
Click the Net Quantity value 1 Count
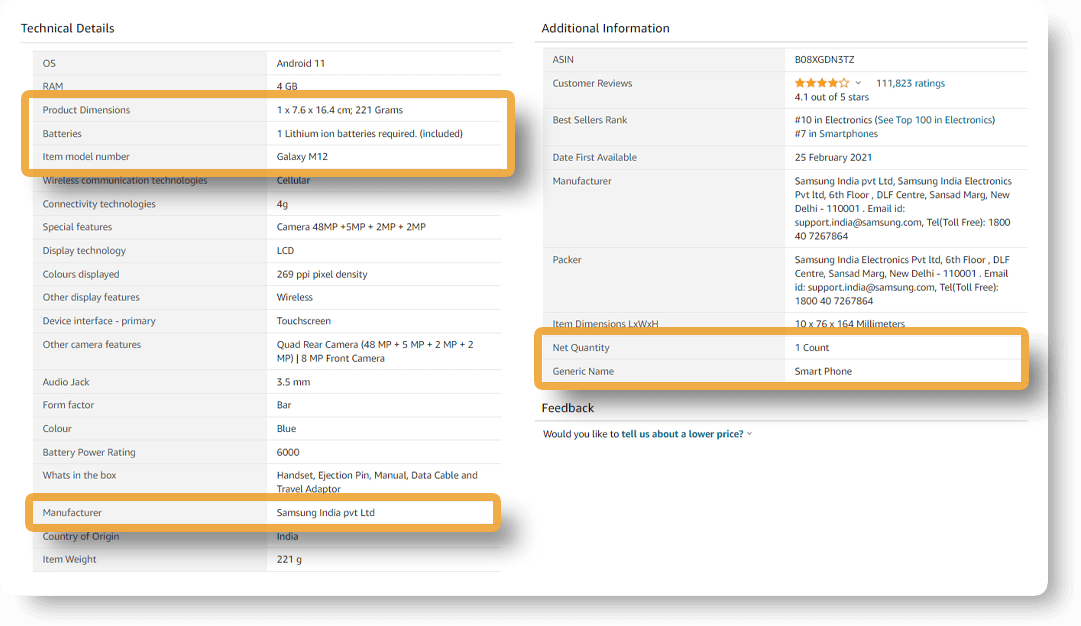(x=811, y=348)
